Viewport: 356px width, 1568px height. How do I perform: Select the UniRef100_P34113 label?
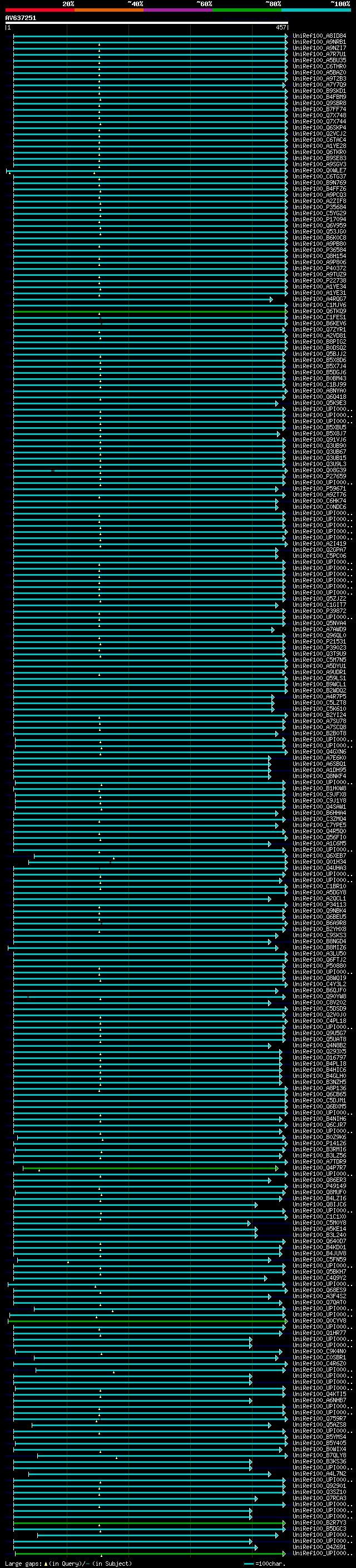[x=319, y=904]
